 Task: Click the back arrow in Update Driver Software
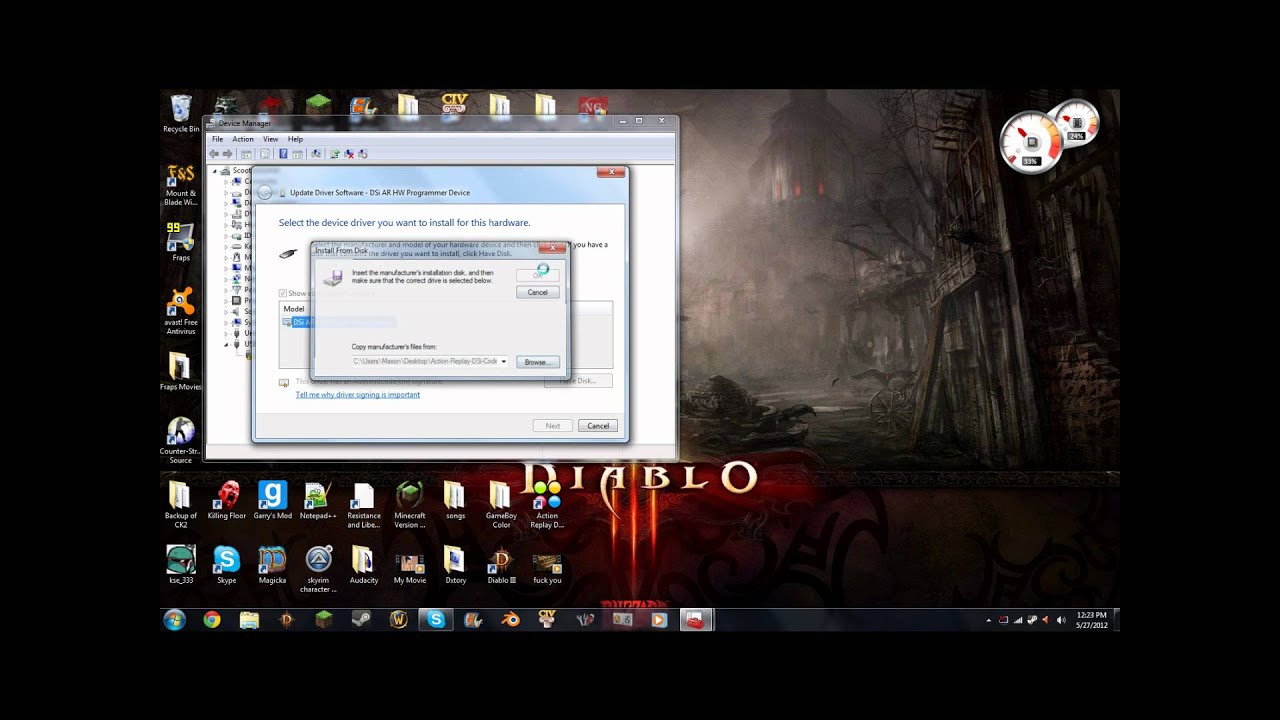point(265,192)
